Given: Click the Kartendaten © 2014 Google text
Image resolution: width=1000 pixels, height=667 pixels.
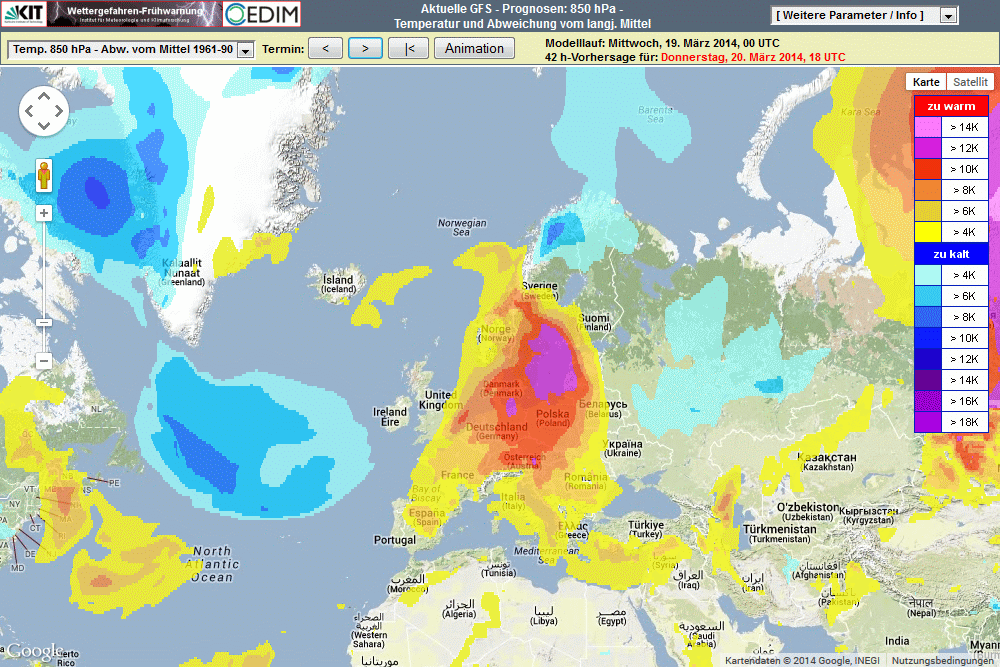Looking at the screenshot, I should 802,661.
